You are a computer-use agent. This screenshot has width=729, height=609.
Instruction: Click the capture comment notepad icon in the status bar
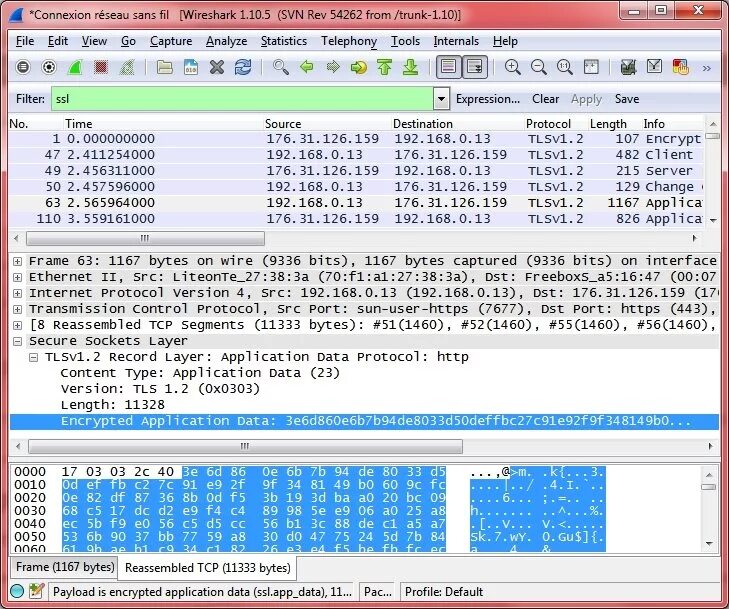click(x=36, y=591)
